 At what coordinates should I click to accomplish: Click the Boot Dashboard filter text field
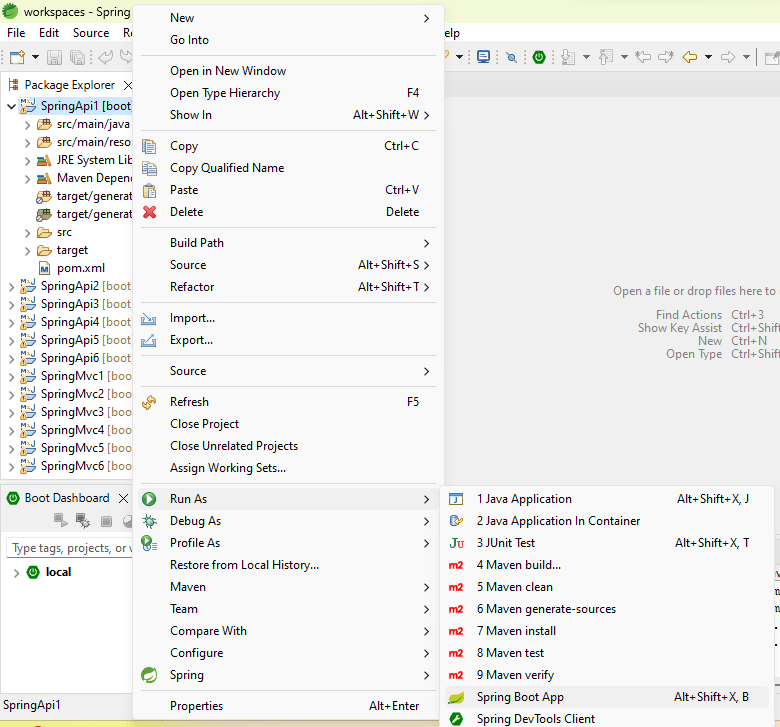pos(70,548)
